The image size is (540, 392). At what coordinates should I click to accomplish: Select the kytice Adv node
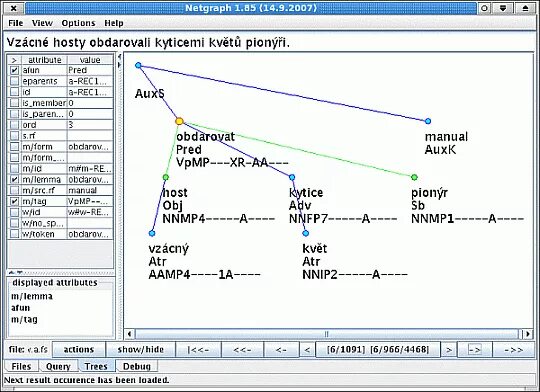click(292, 177)
